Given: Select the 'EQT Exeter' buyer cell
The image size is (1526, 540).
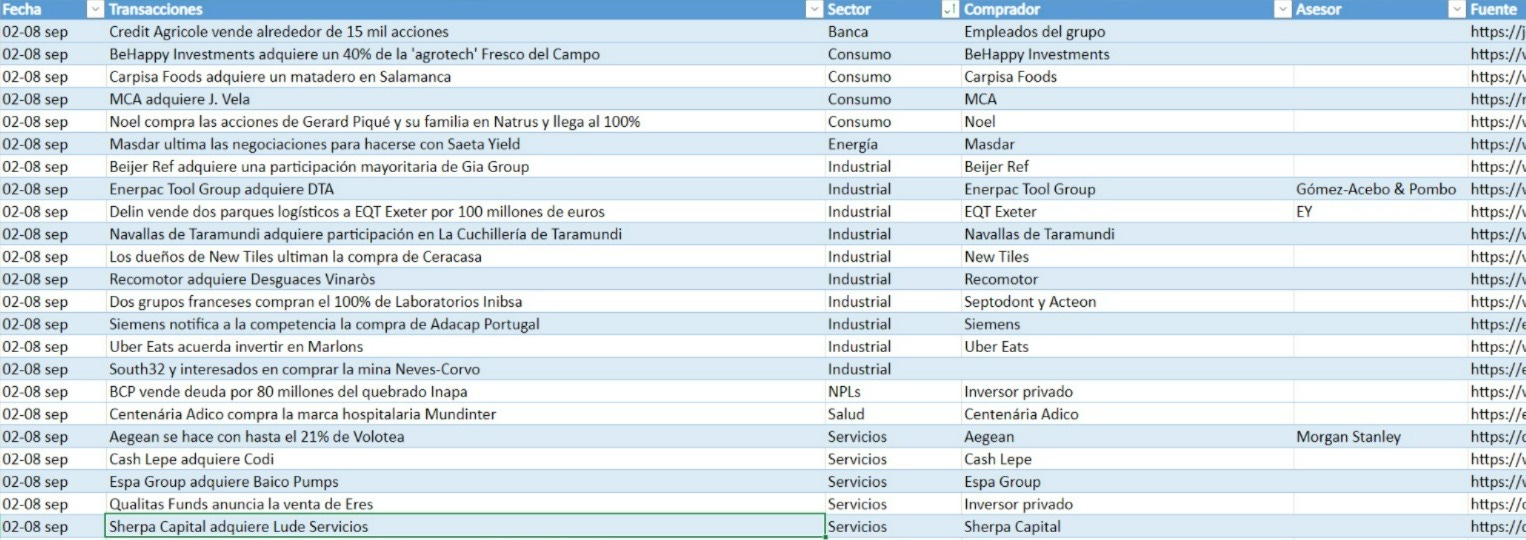Looking at the screenshot, I should pos(1126,212).
